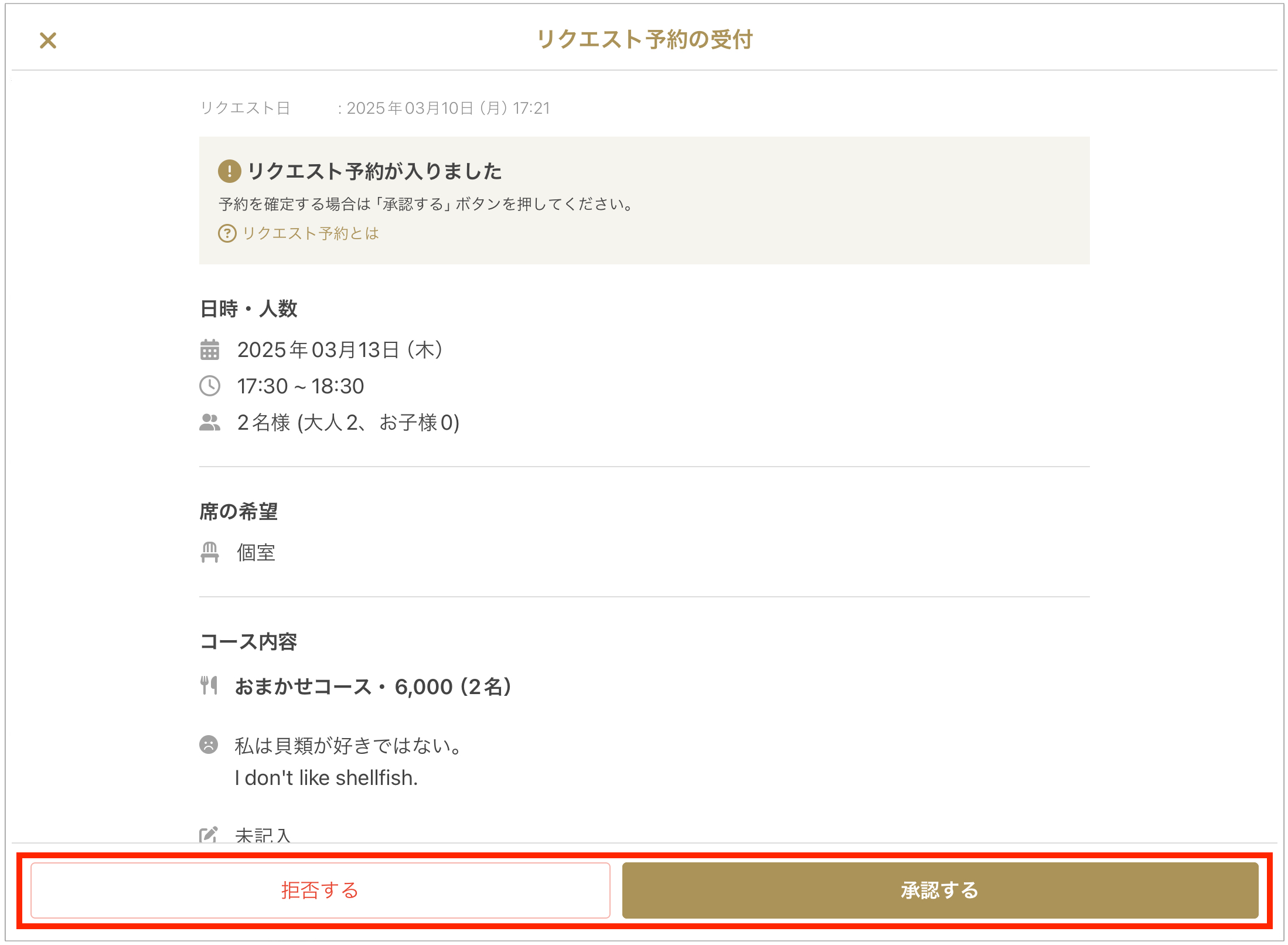Viewport: 1288px width, 945px height.
Task: Click the edit note pencil icon
Action: point(209,834)
